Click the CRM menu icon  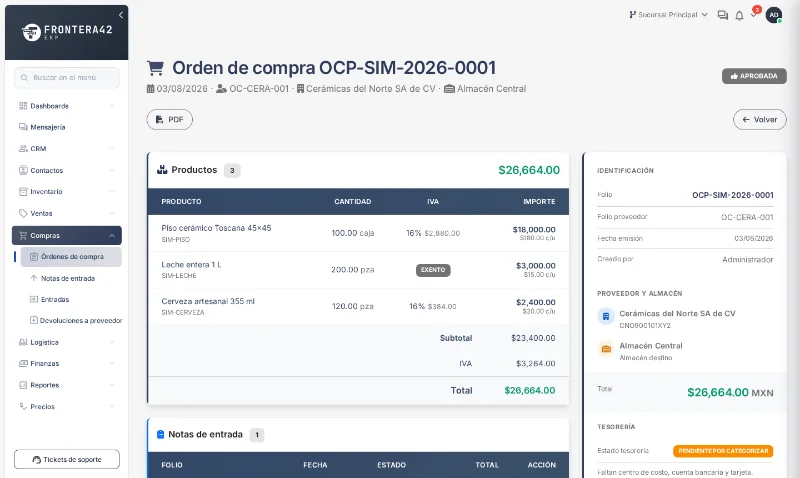[23, 148]
